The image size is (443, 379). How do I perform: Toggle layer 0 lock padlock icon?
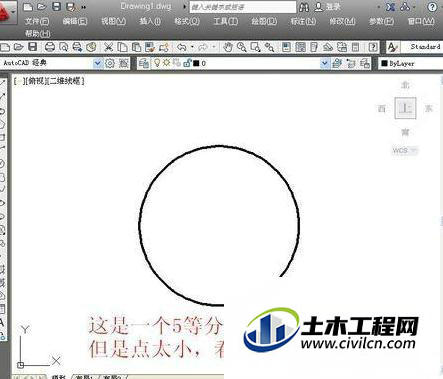(187, 63)
